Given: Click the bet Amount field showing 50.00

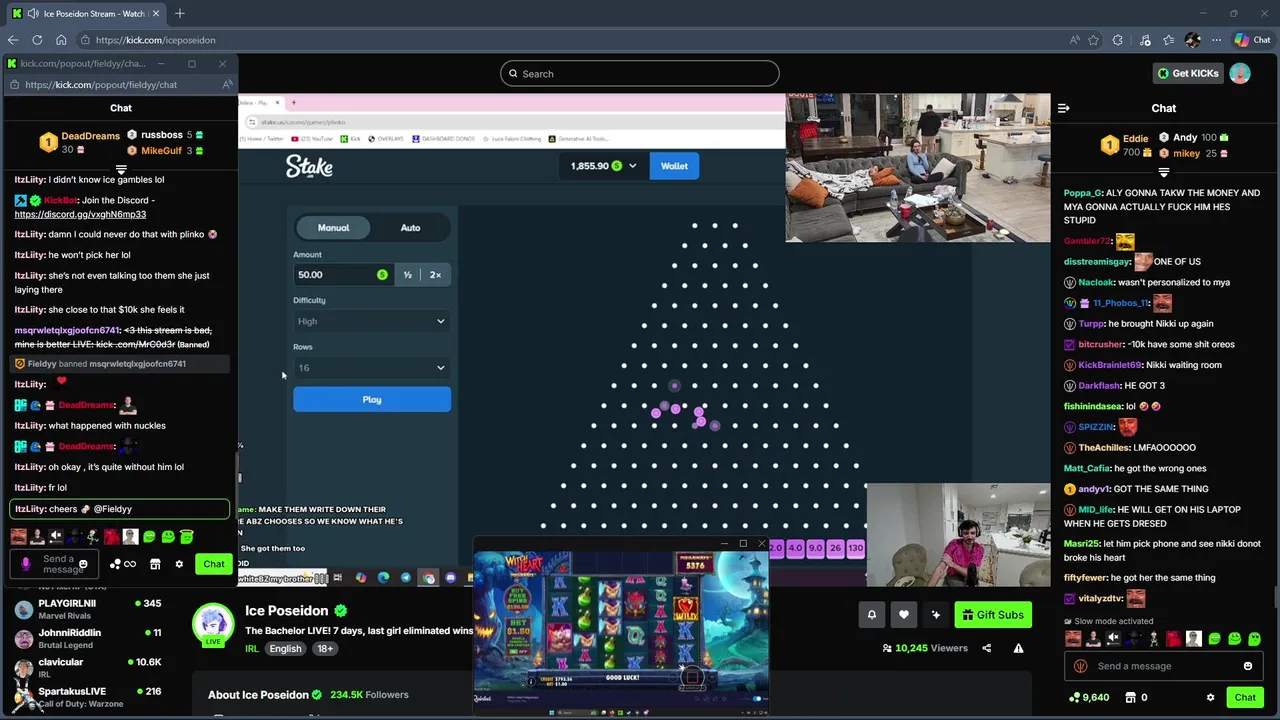Looking at the screenshot, I should coord(342,275).
